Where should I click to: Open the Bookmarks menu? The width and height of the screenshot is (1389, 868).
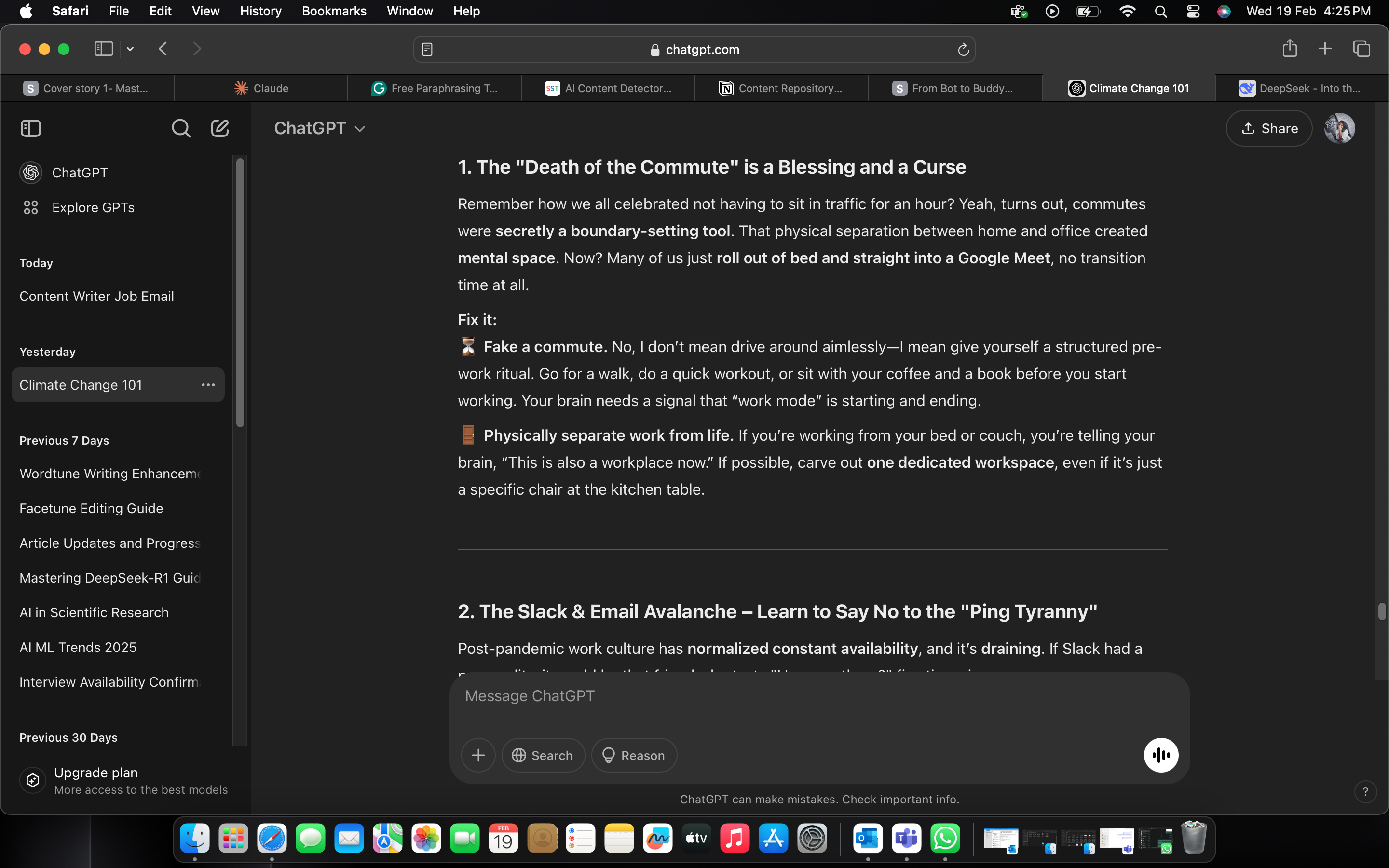pos(334,12)
